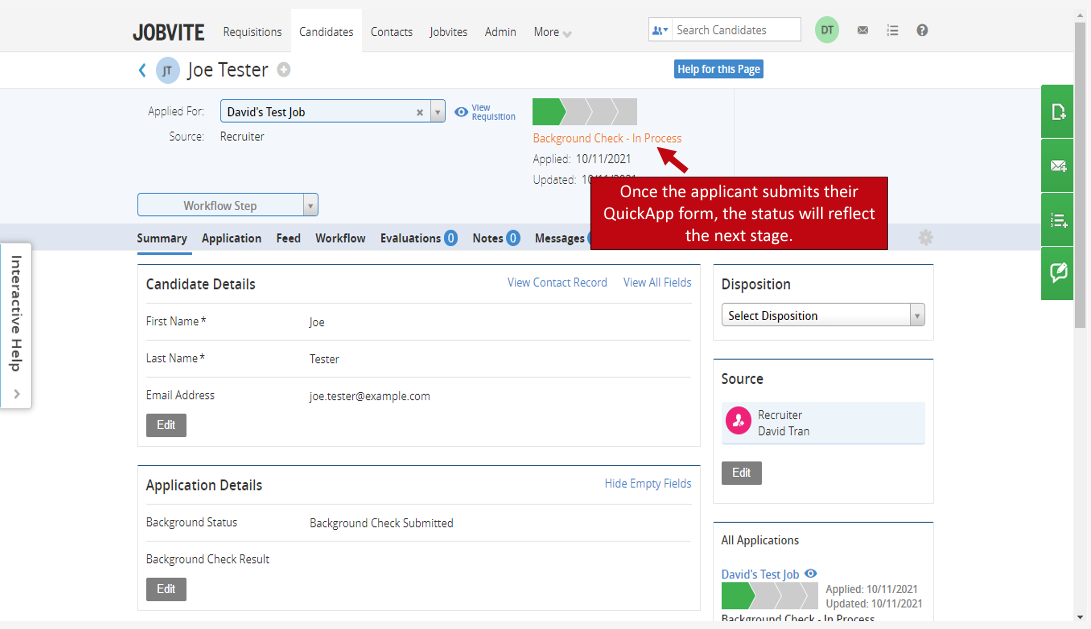Open the Applied For job dropdown arrow
Screen dimensions: 1091x629
(x=437, y=112)
